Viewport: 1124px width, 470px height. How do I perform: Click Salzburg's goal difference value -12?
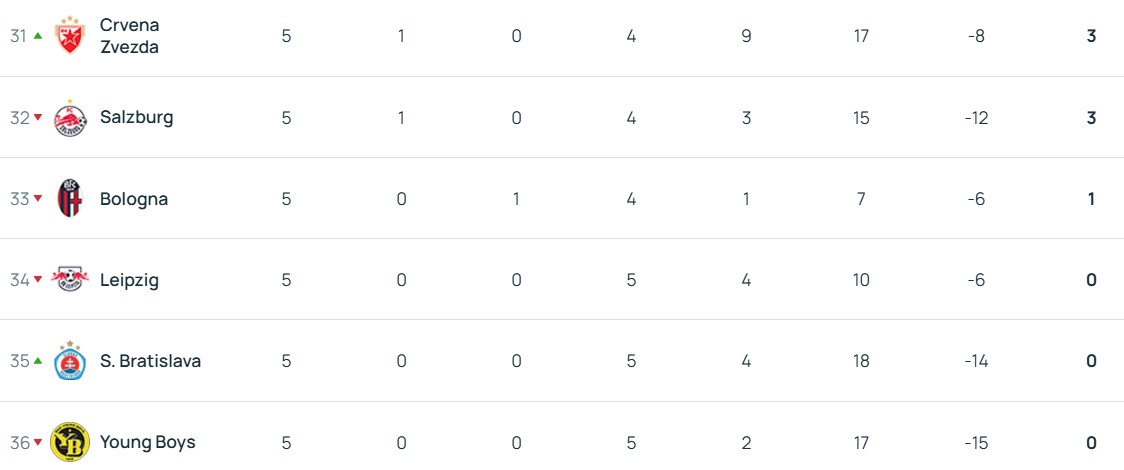[x=976, y=117]
